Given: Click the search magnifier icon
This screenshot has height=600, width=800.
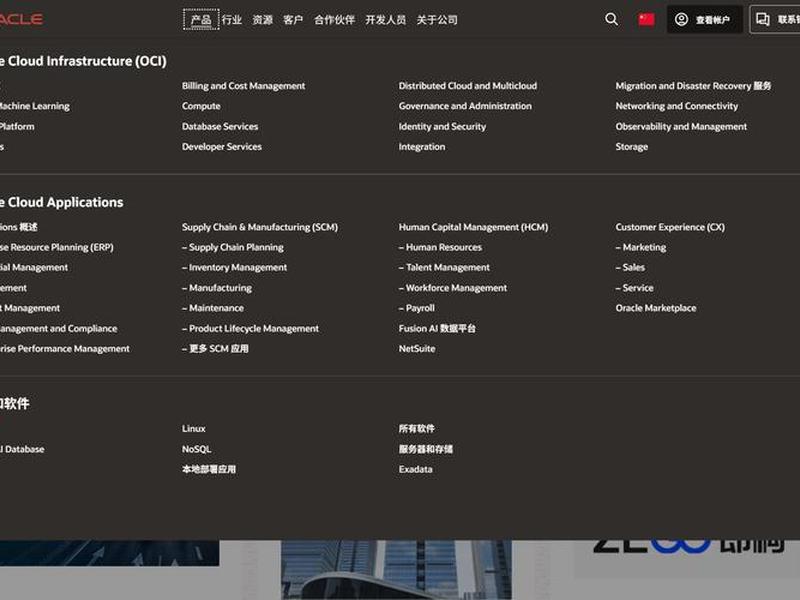Looking at the screenshot, I should 611,19.
